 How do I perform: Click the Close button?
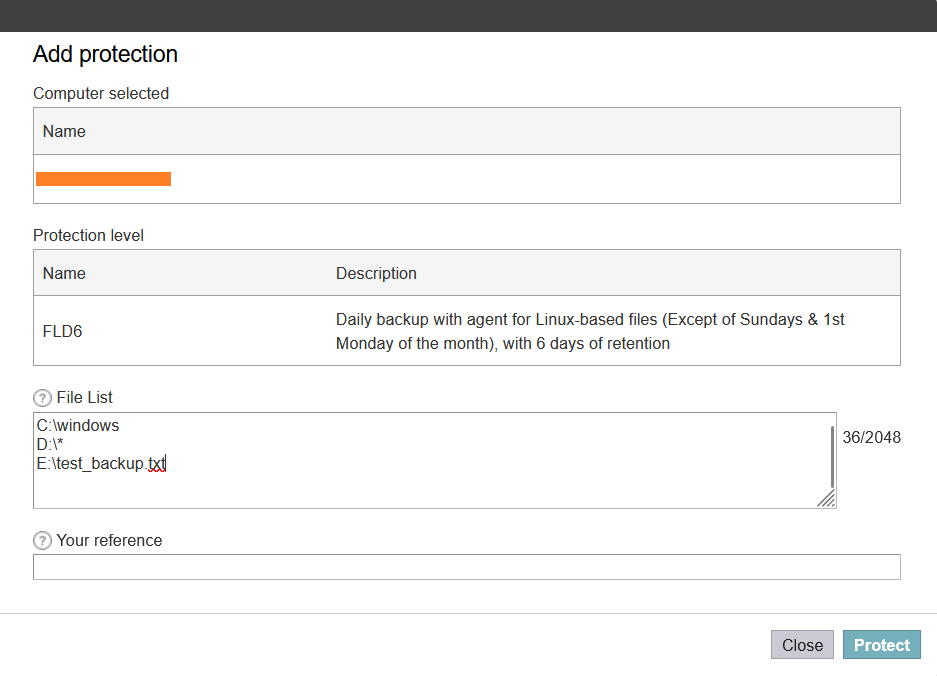[x=802, y=645]
